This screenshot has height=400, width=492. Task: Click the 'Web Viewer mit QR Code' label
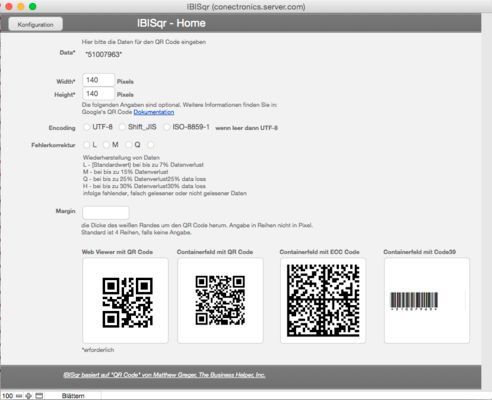pos(117,252)
